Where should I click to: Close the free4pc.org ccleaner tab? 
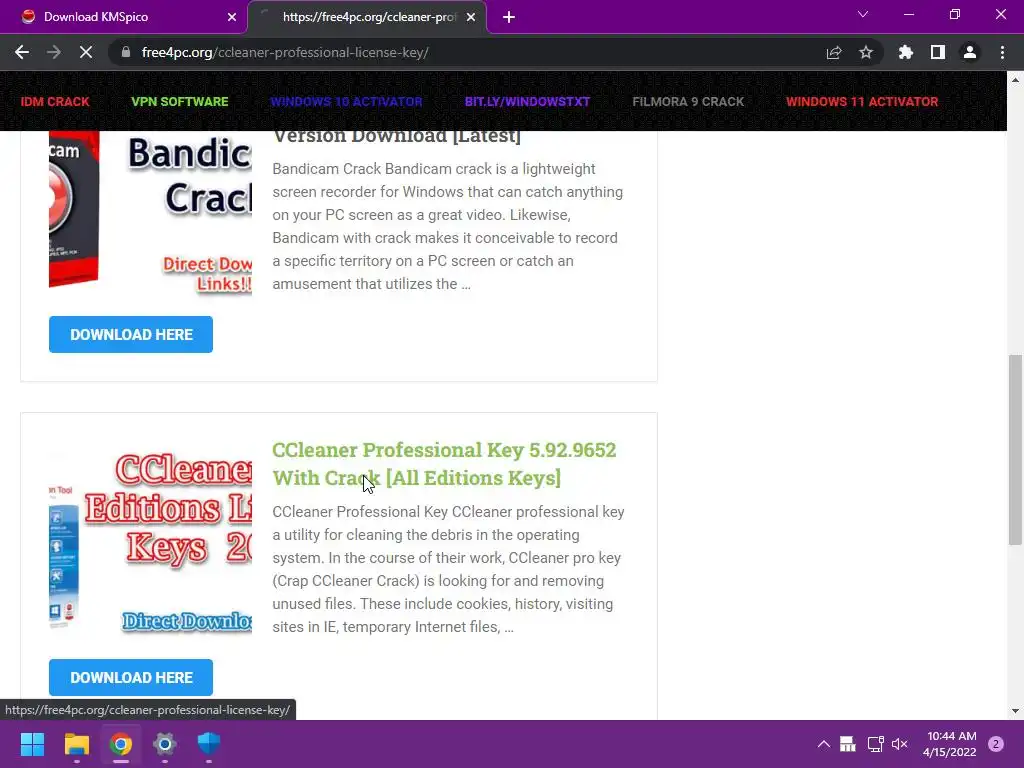point(471,17)
